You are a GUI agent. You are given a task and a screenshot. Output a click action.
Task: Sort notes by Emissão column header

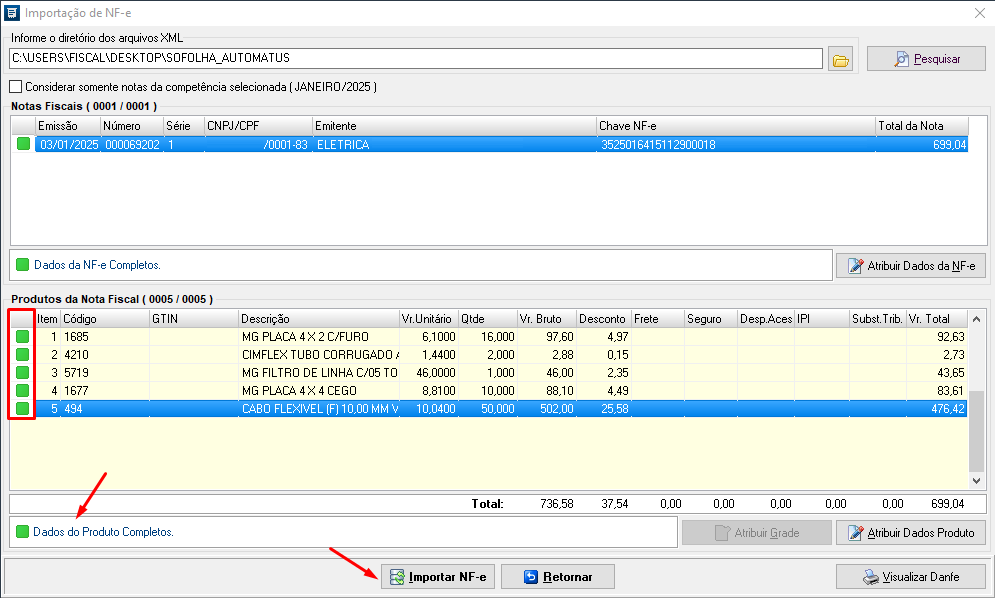pyautogui.click(x=67, y=126)
